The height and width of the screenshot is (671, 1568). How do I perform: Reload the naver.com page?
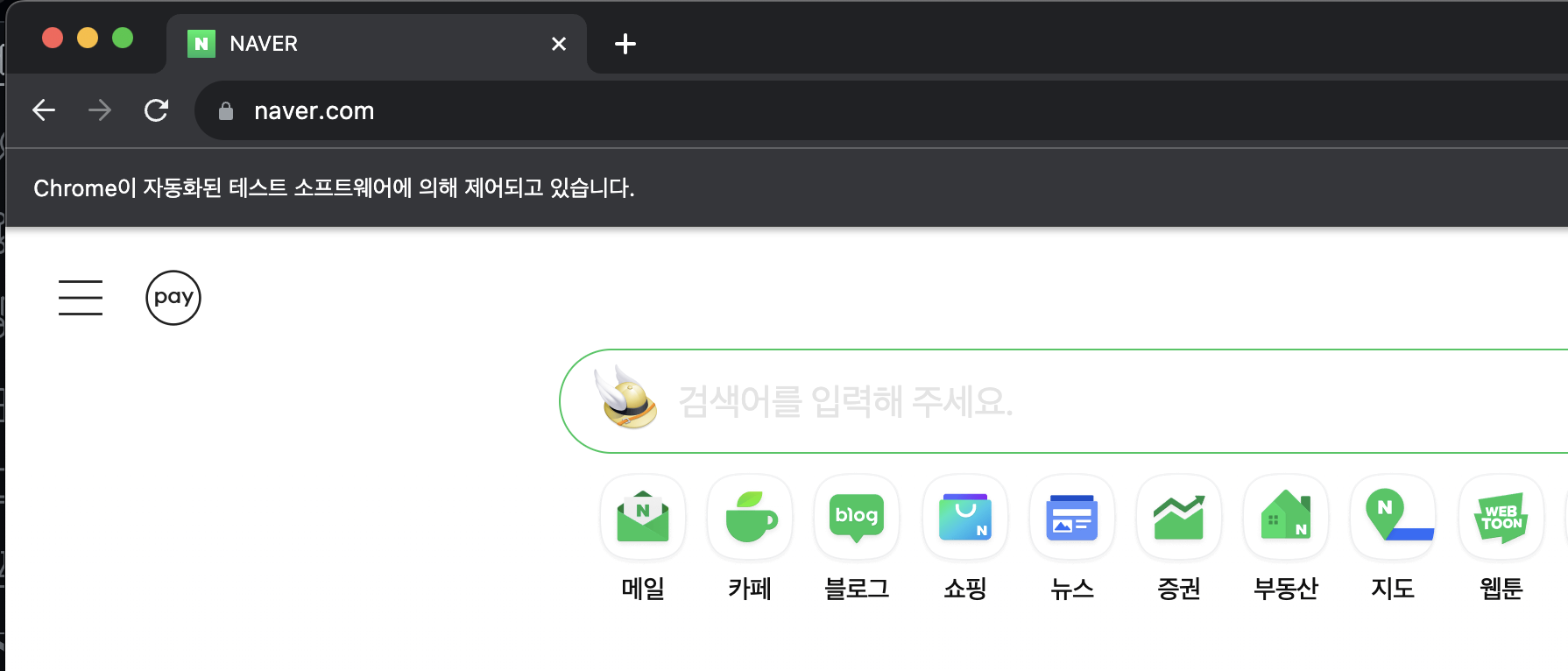(x=156, y=110)
